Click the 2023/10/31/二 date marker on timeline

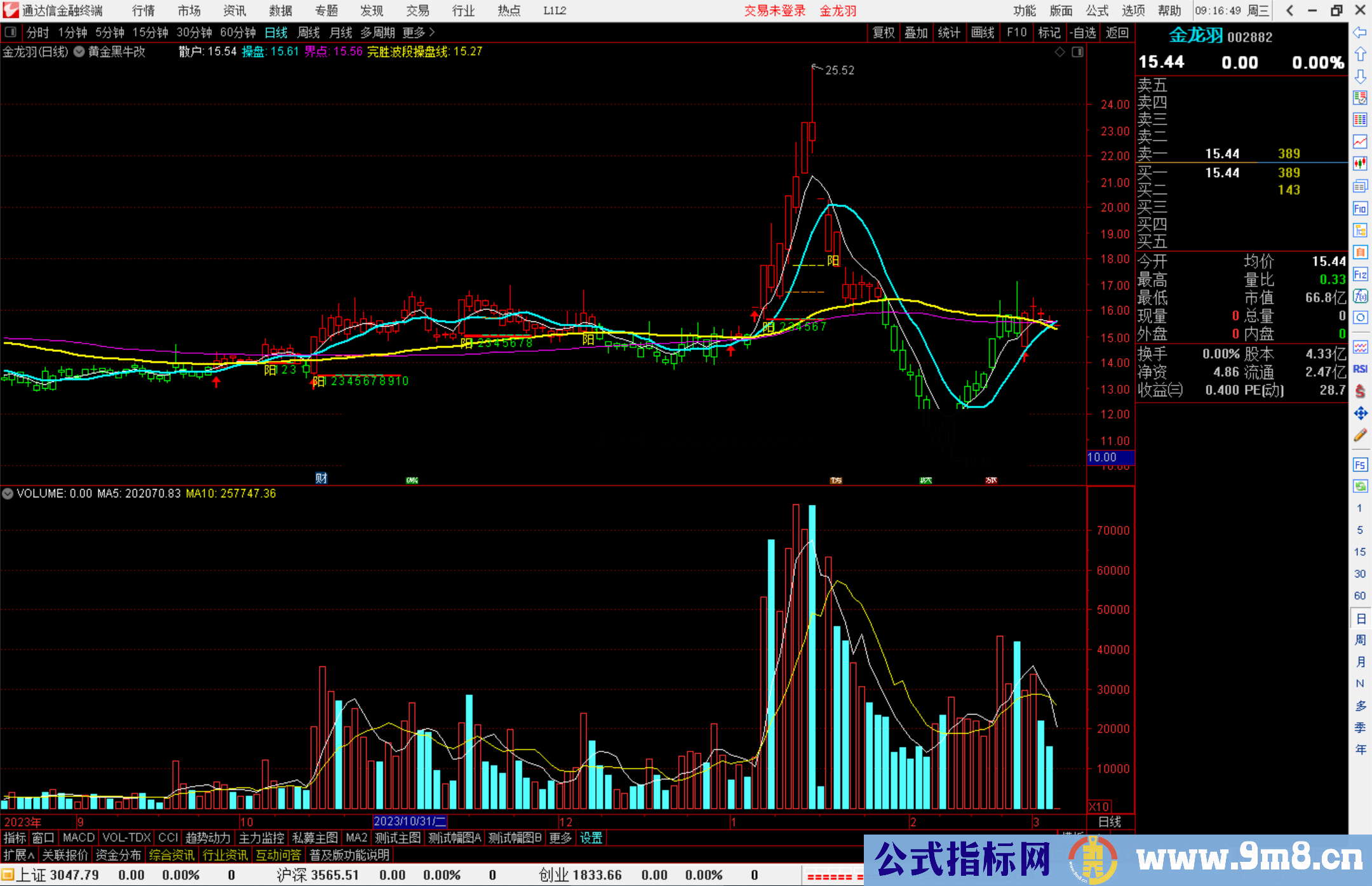(410, 821)
